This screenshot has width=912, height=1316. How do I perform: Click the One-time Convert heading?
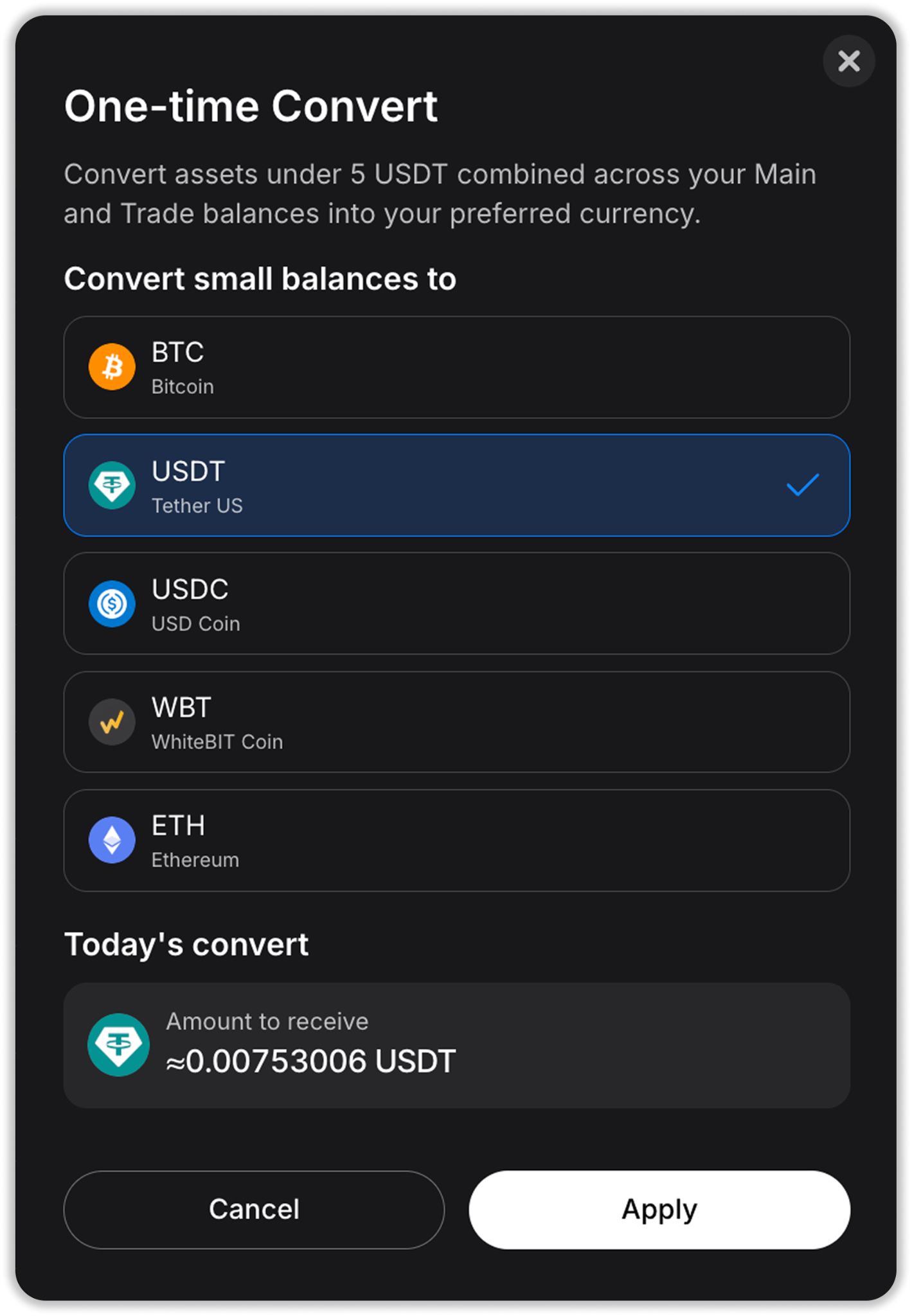click(x=251, y=106)
